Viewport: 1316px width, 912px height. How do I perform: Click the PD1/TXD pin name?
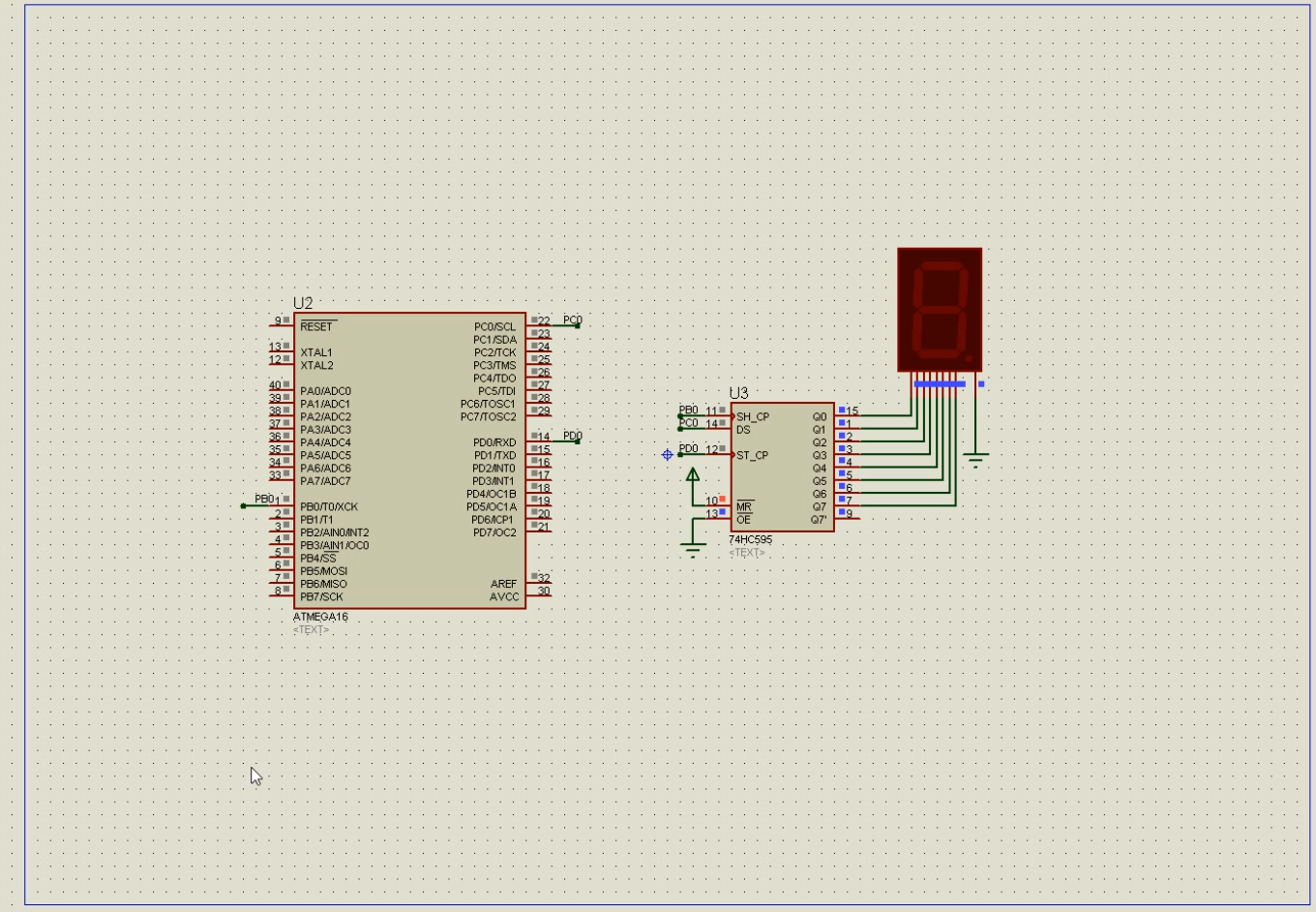click(x=494, y=455)
